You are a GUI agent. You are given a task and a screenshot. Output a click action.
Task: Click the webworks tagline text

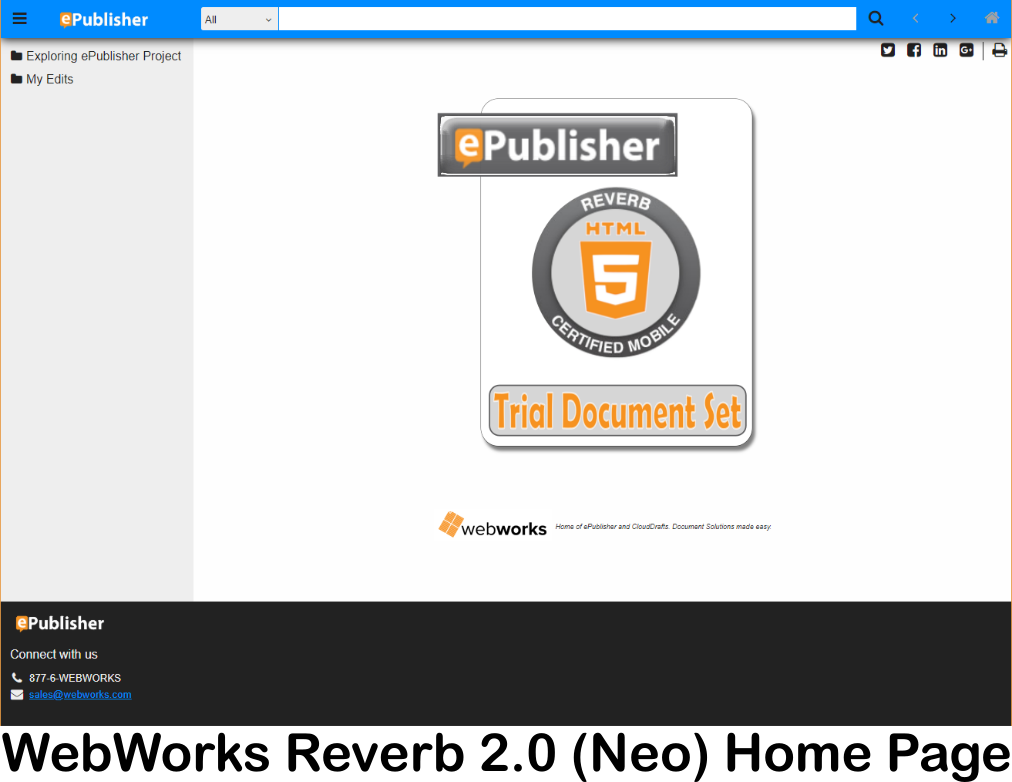663,526
